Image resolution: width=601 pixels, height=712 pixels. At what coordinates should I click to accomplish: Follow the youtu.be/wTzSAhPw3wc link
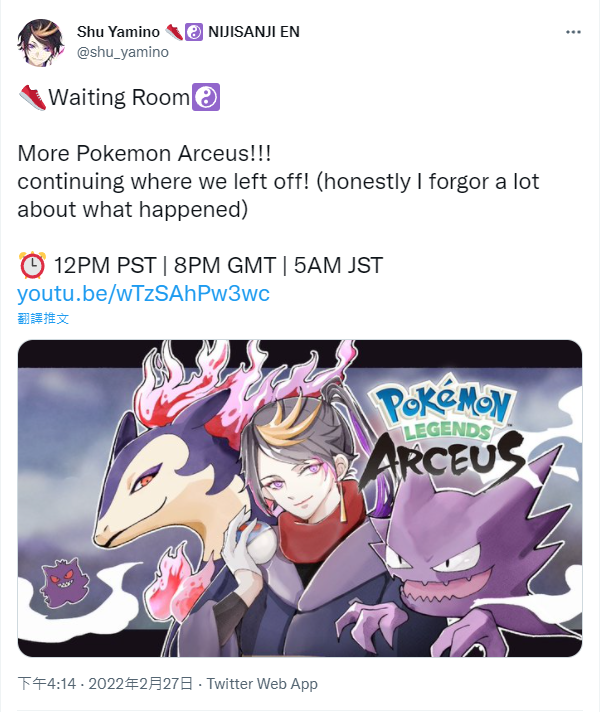(143, 293)
